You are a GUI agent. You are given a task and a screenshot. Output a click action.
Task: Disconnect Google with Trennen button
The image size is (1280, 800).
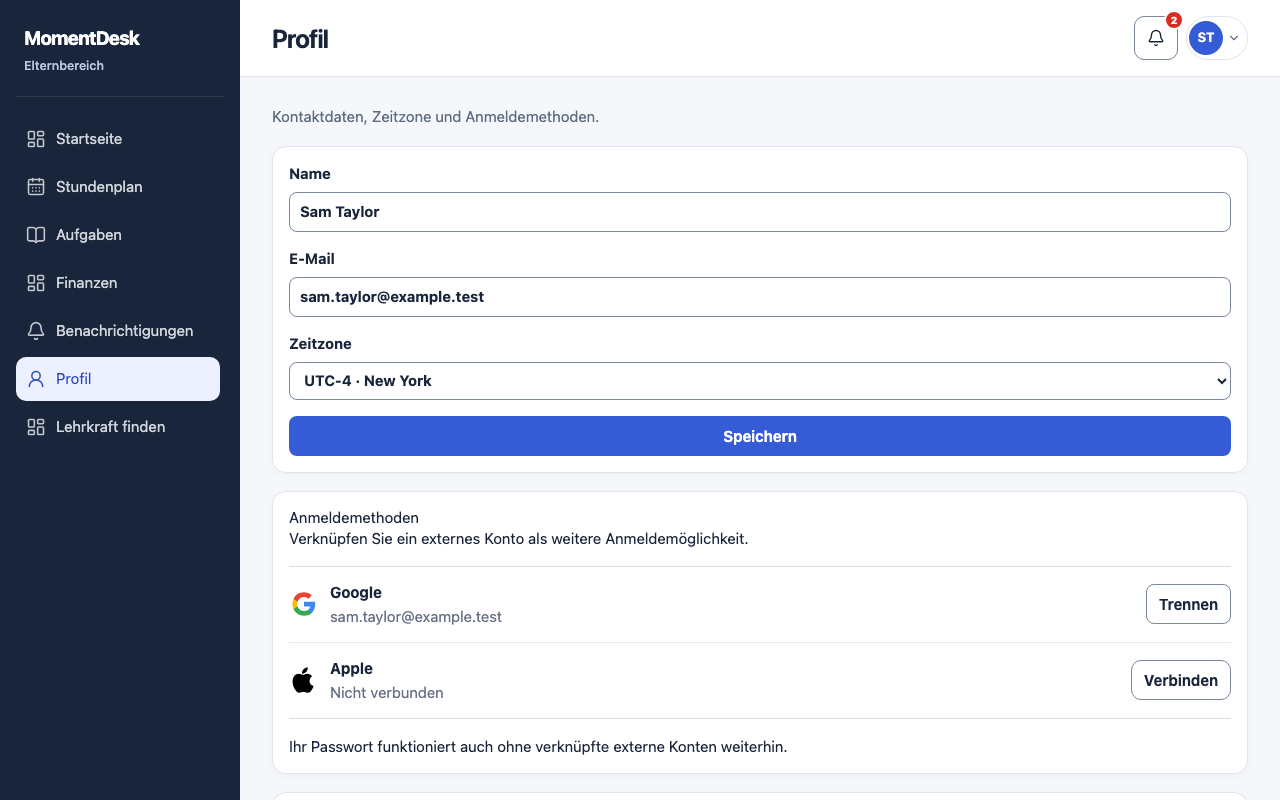(1188, 604)
